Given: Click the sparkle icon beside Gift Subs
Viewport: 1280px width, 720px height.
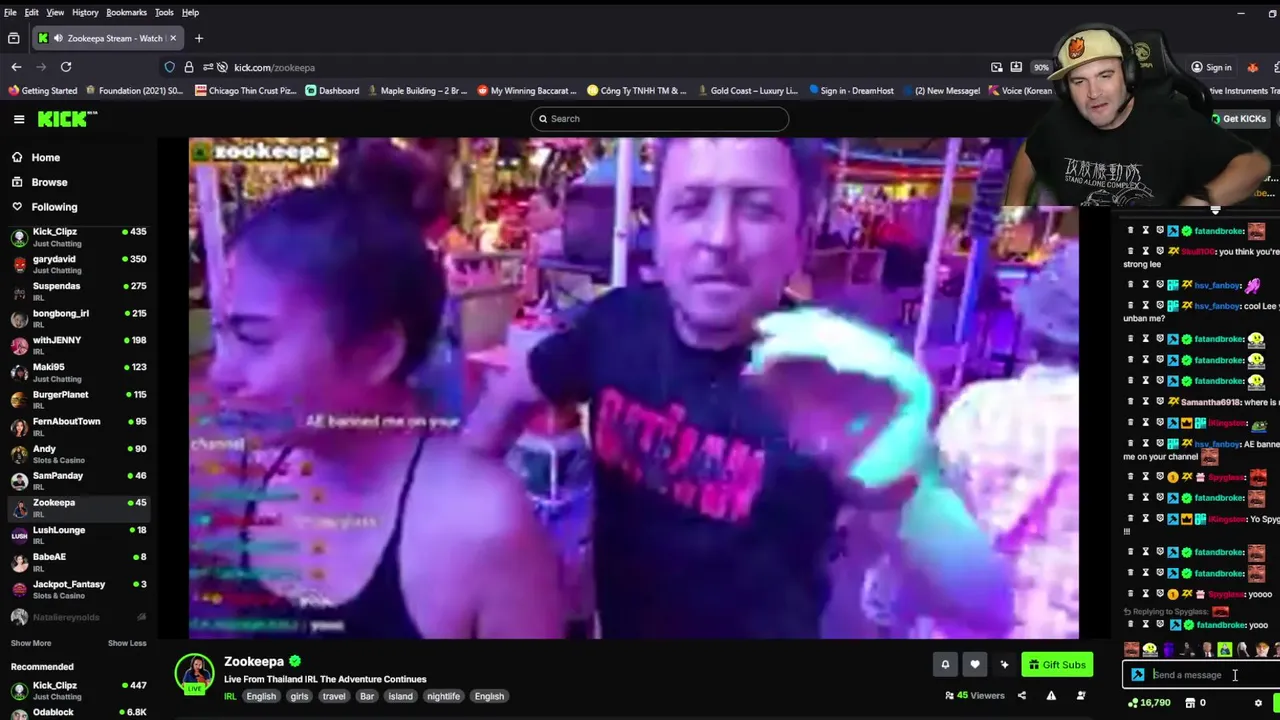Looking at the screenshot, I should (x=1004, y=664).
